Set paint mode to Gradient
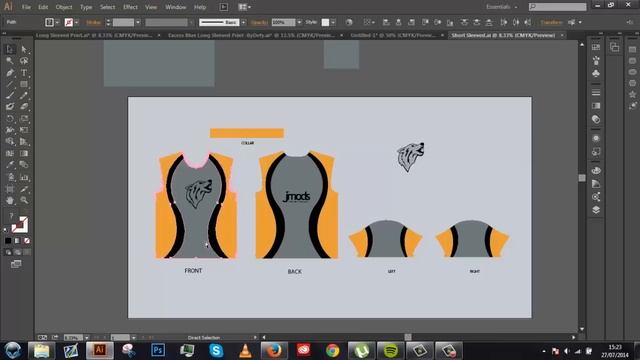This screenshot has width=640, height=360. click(x=17, y=241)
